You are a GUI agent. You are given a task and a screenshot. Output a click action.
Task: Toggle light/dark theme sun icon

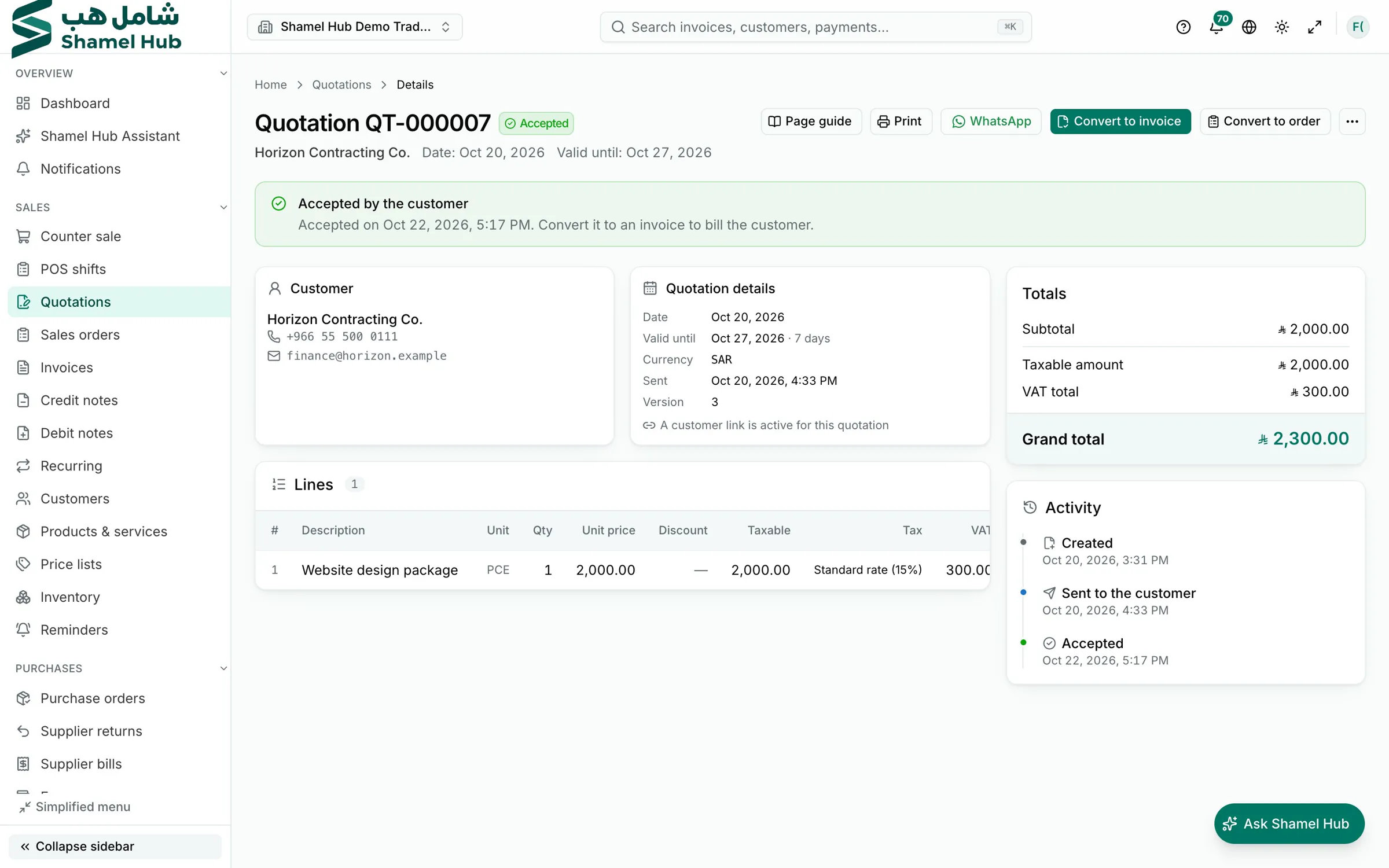point(1281,27)
